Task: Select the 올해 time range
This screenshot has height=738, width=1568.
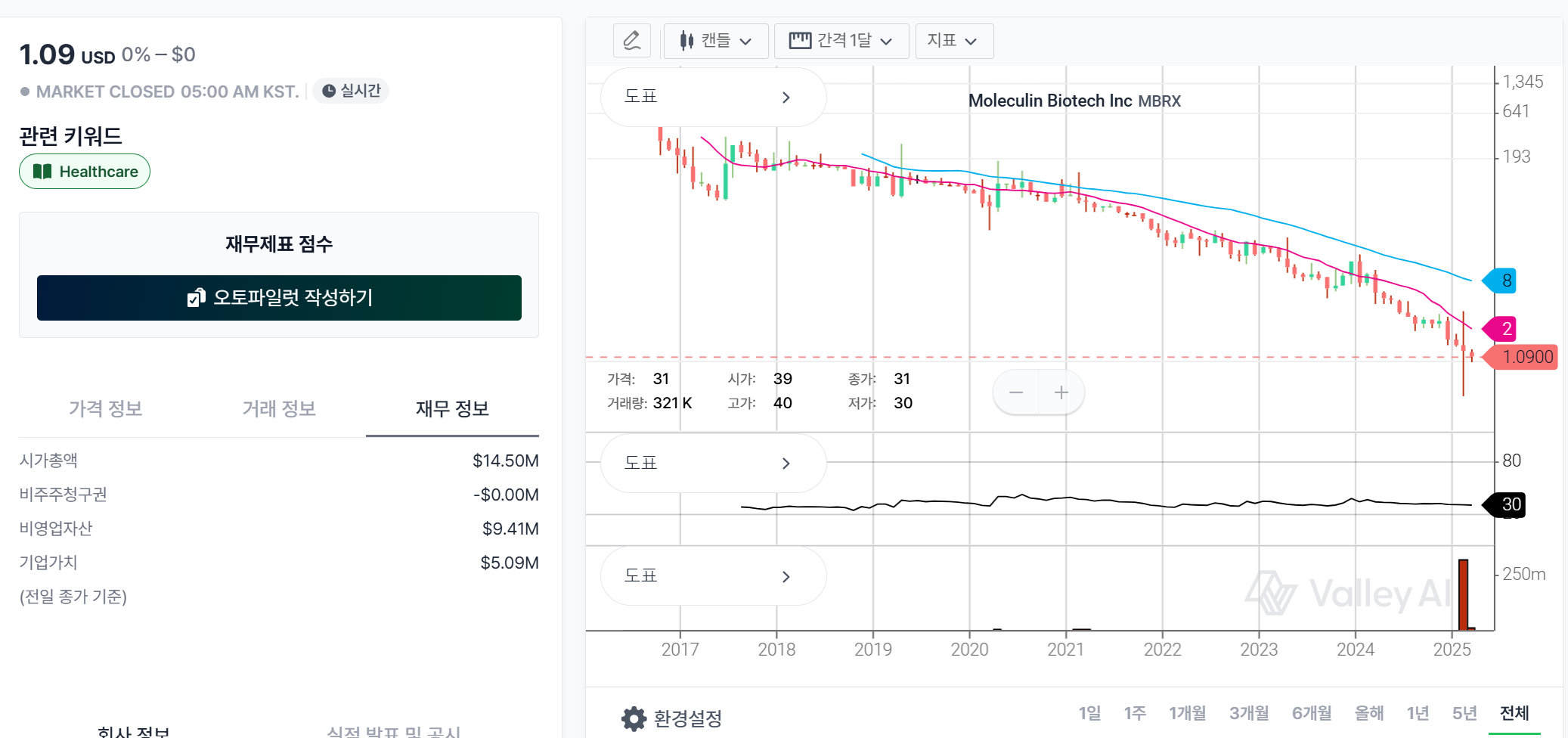Action: 1369,713
